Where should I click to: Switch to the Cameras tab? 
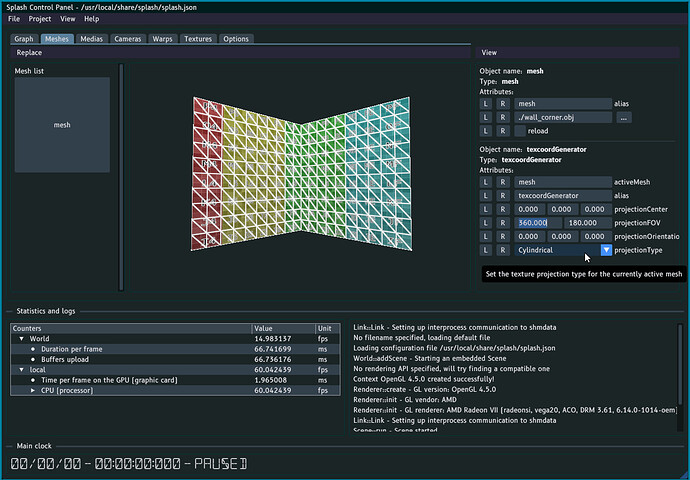[x=128, y=39]
